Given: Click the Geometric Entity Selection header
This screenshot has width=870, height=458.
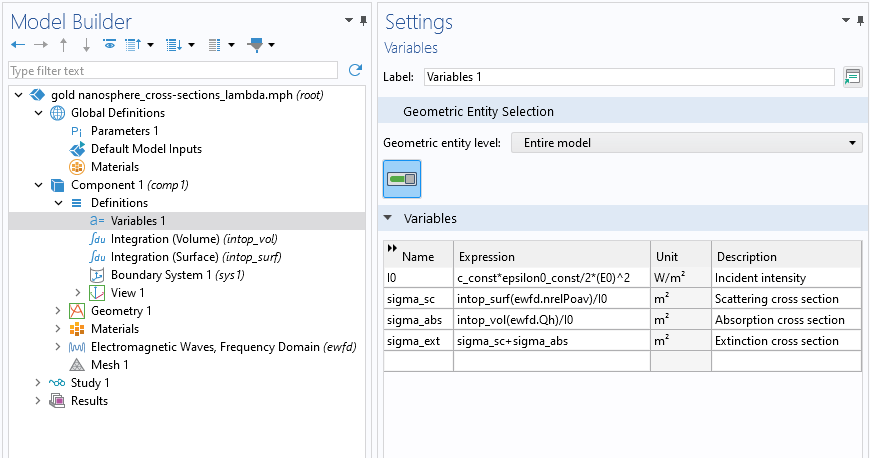Looking at the screenshot, I should tap(478, 111).
